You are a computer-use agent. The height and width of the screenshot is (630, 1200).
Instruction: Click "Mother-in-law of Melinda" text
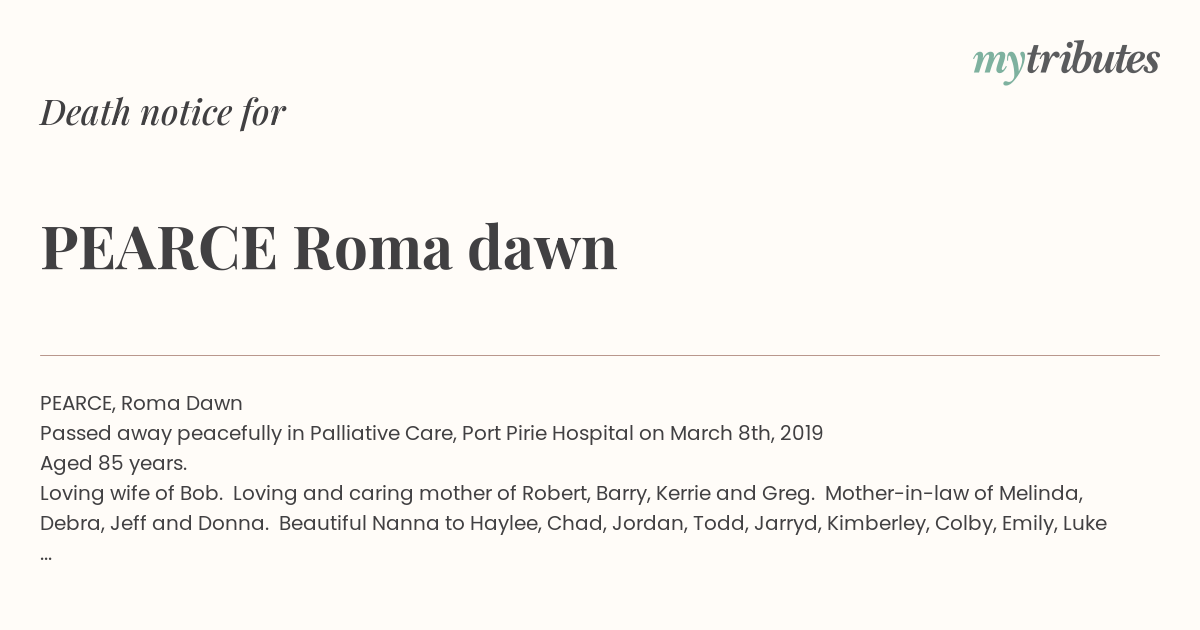(953, 493)
